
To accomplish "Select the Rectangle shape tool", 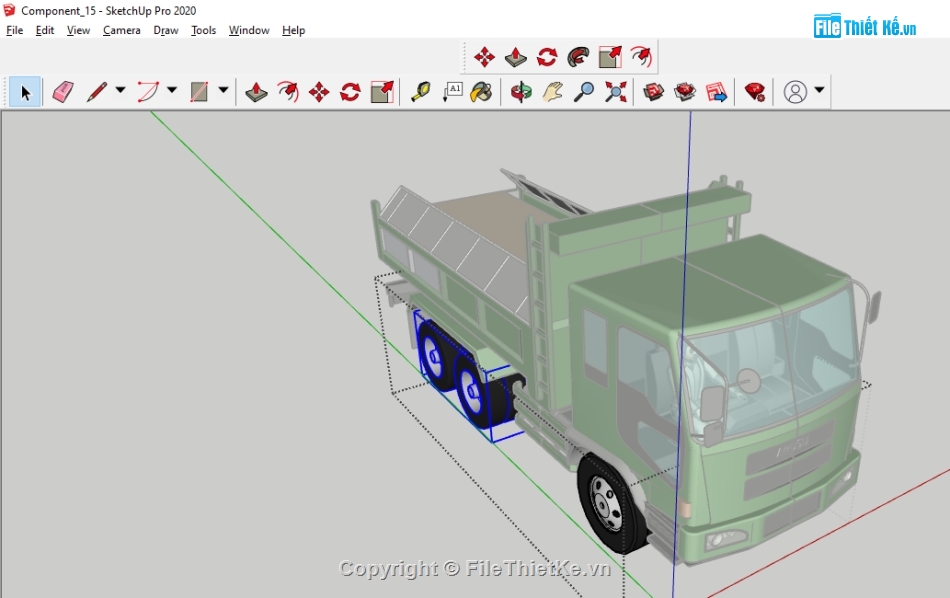I will (199, 92).
